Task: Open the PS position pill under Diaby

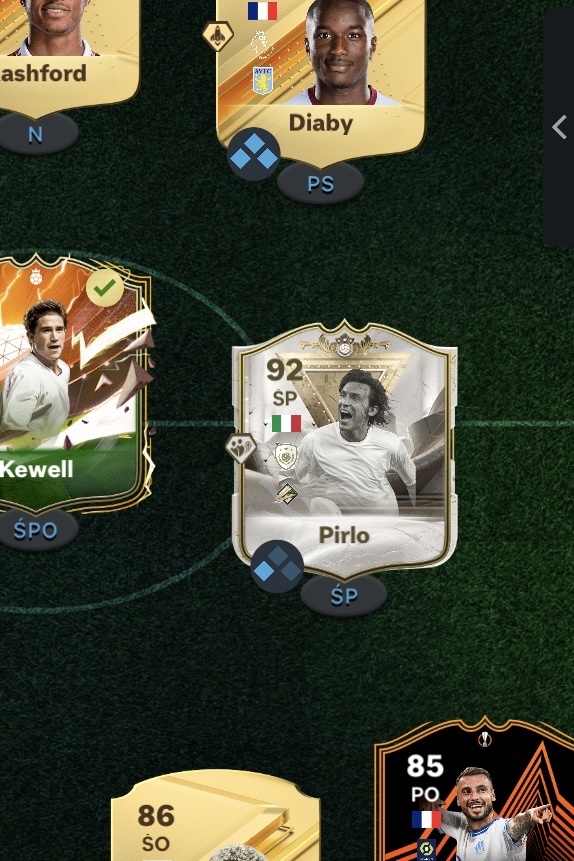Action: point(320,184)
